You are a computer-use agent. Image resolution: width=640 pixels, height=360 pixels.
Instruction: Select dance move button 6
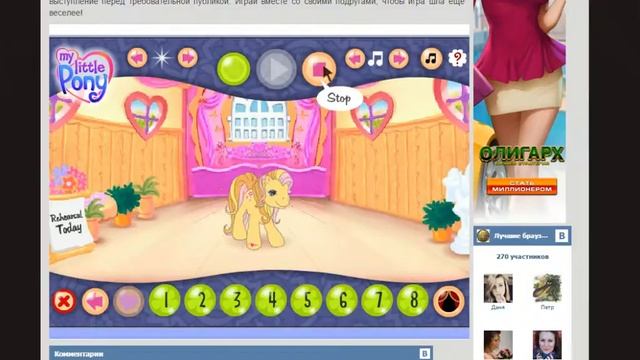(x=342, y=300)
